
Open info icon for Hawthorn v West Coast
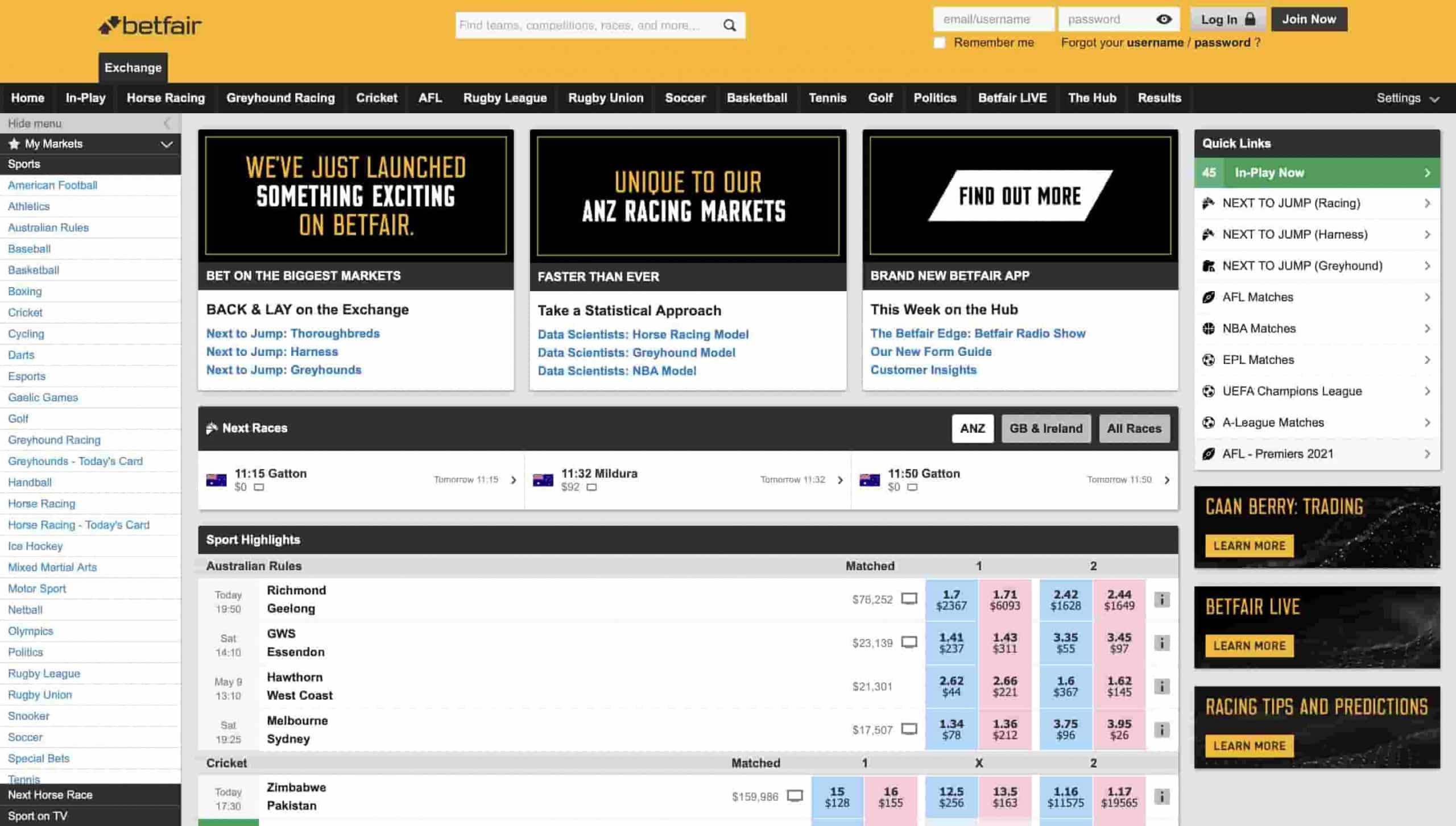(x=1162, y=686)
